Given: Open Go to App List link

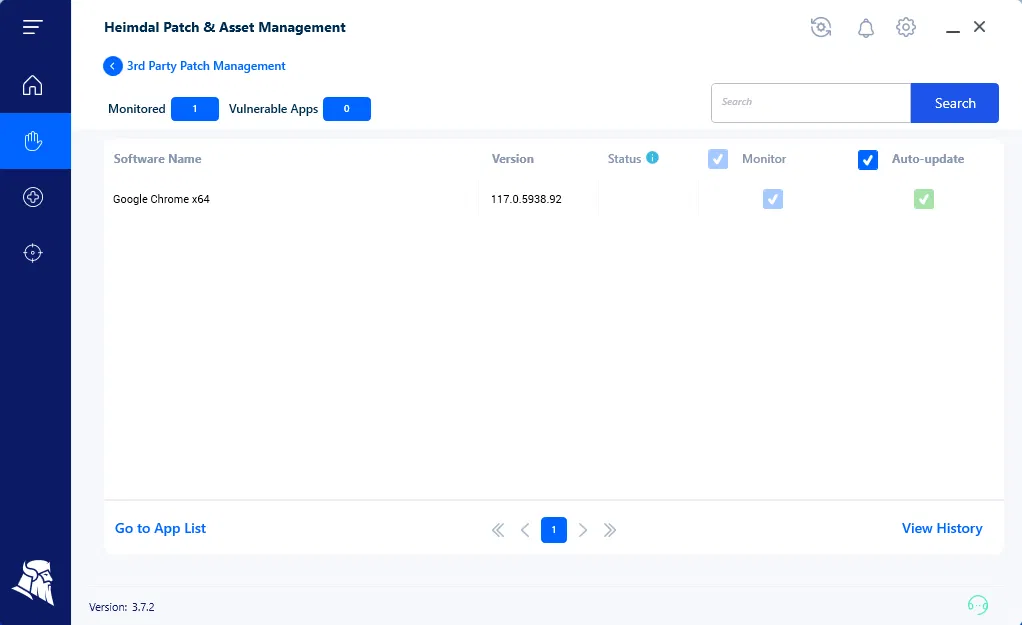Looking at the screenshot, I should coord(160,529).
